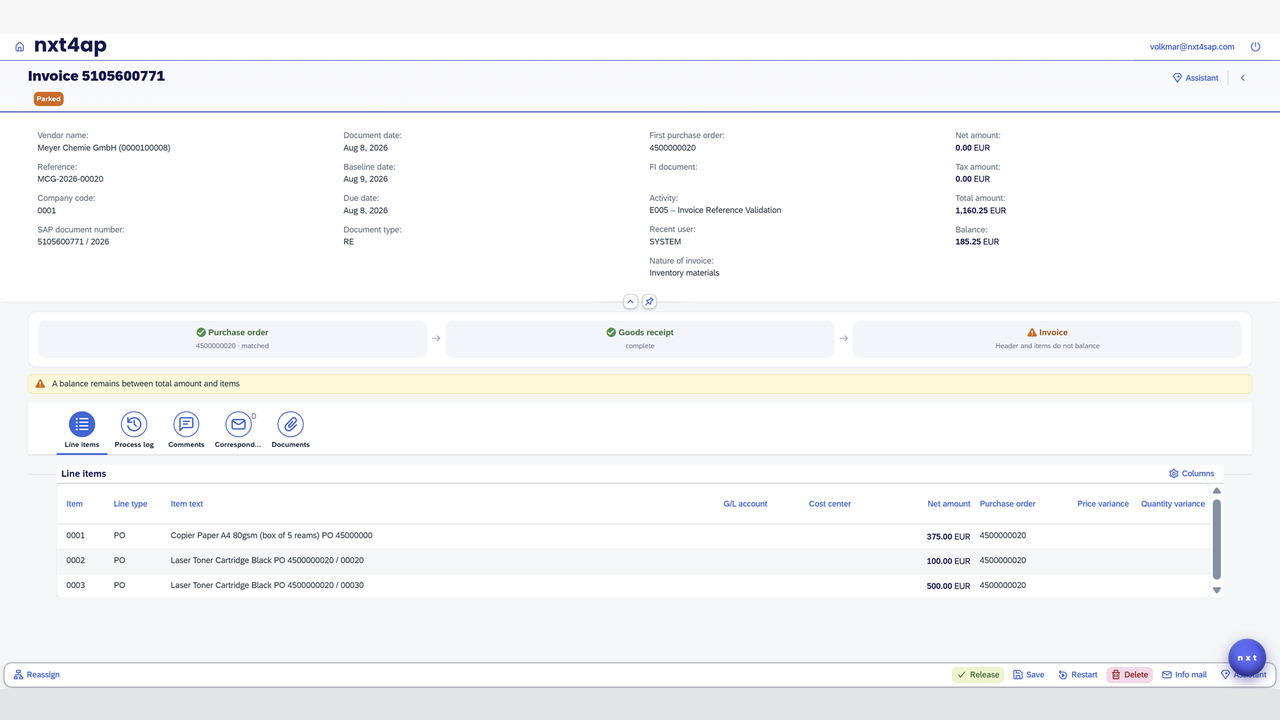
Task: Click the Goods receipt status step
Action: 640,338
